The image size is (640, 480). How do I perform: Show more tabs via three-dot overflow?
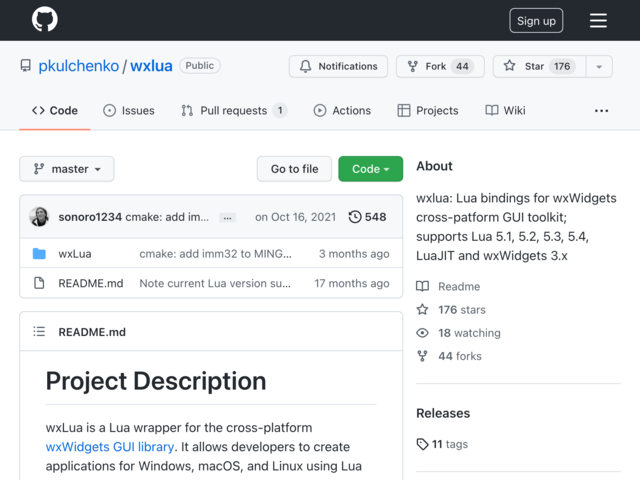click(601, 111)
